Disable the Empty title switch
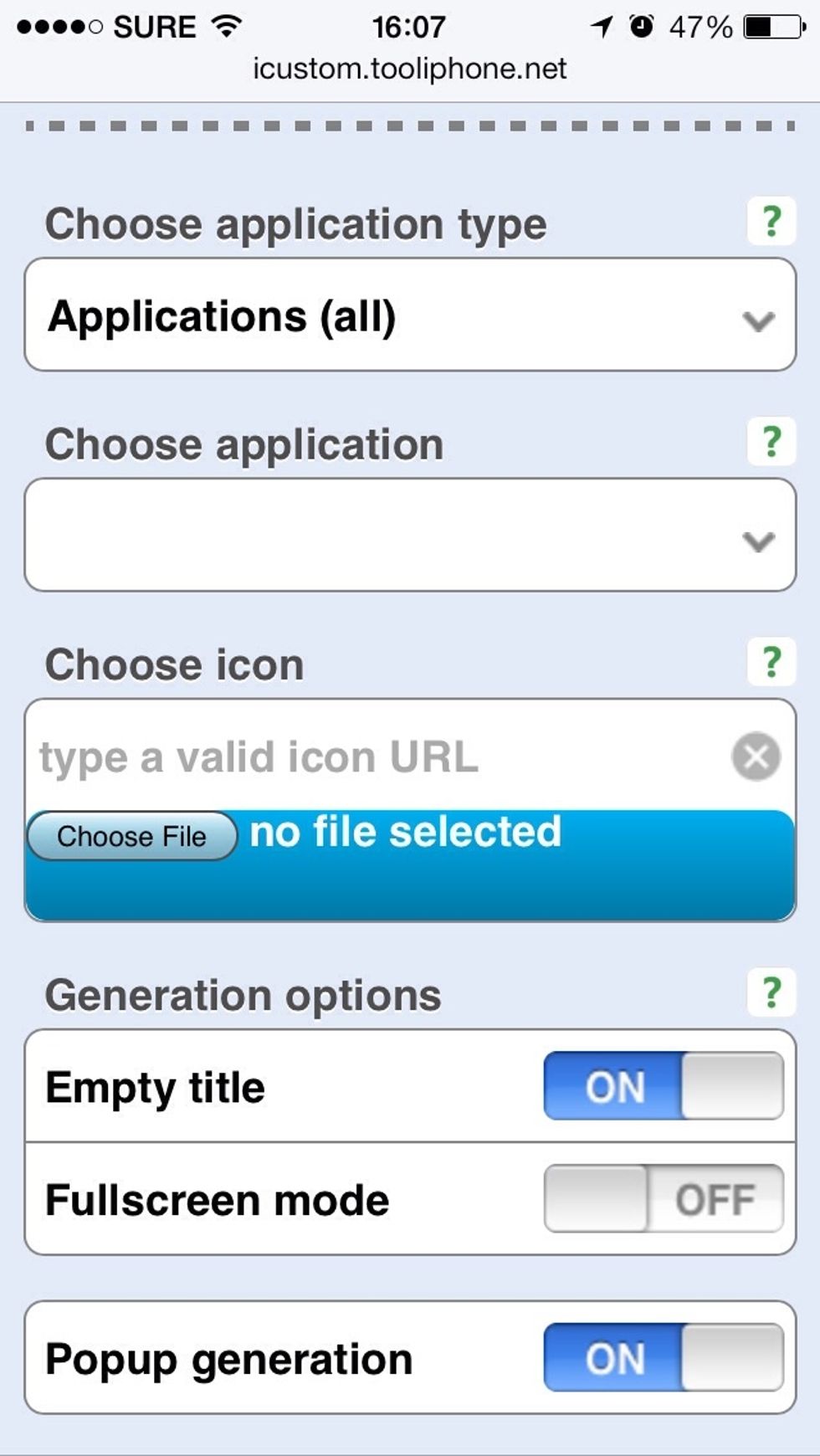The height and width of the screenshot is (1456, 820). pyautogui.click(x=663, y=1086)
